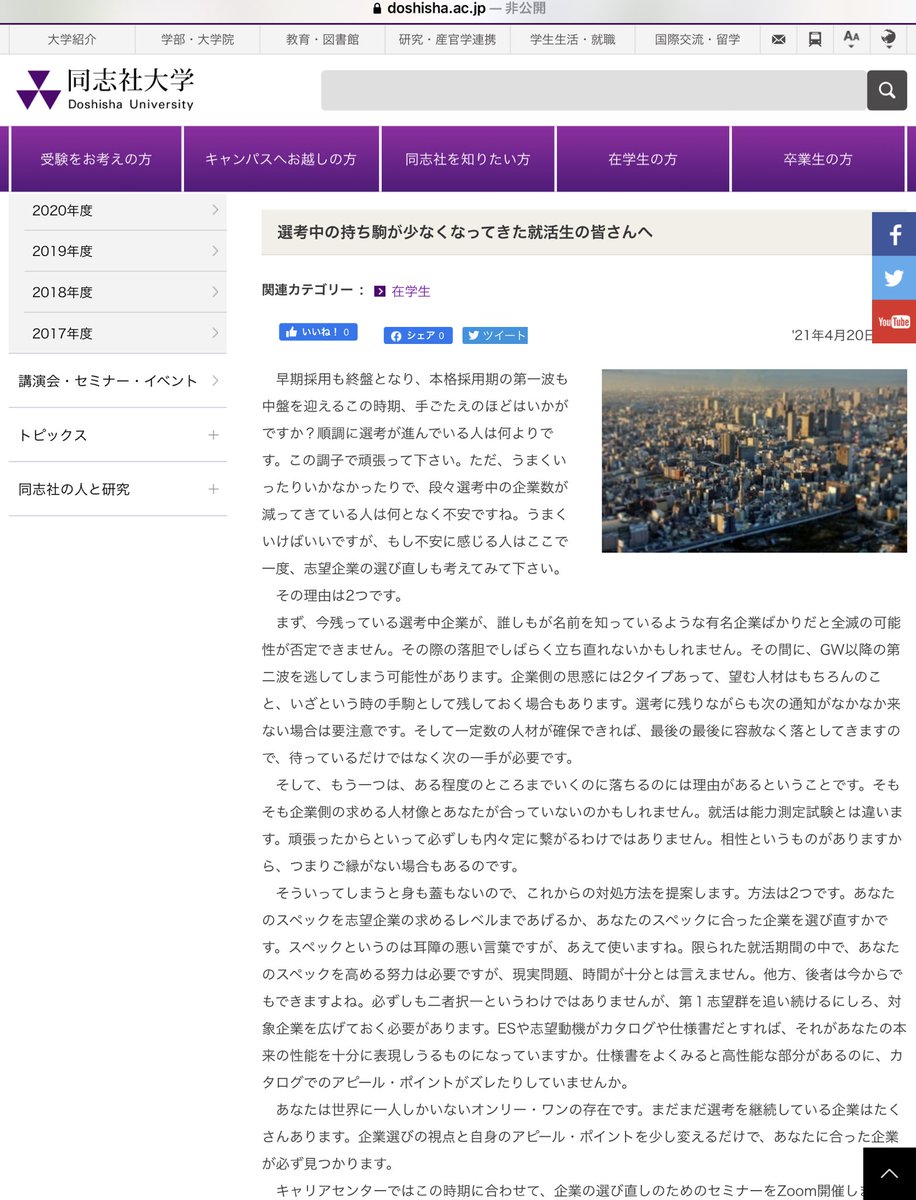Image resolution: width=916 pixels, height=1200 pixels.
Task: Open 国際交流・留学 top menu
Action: pos(698,39)
